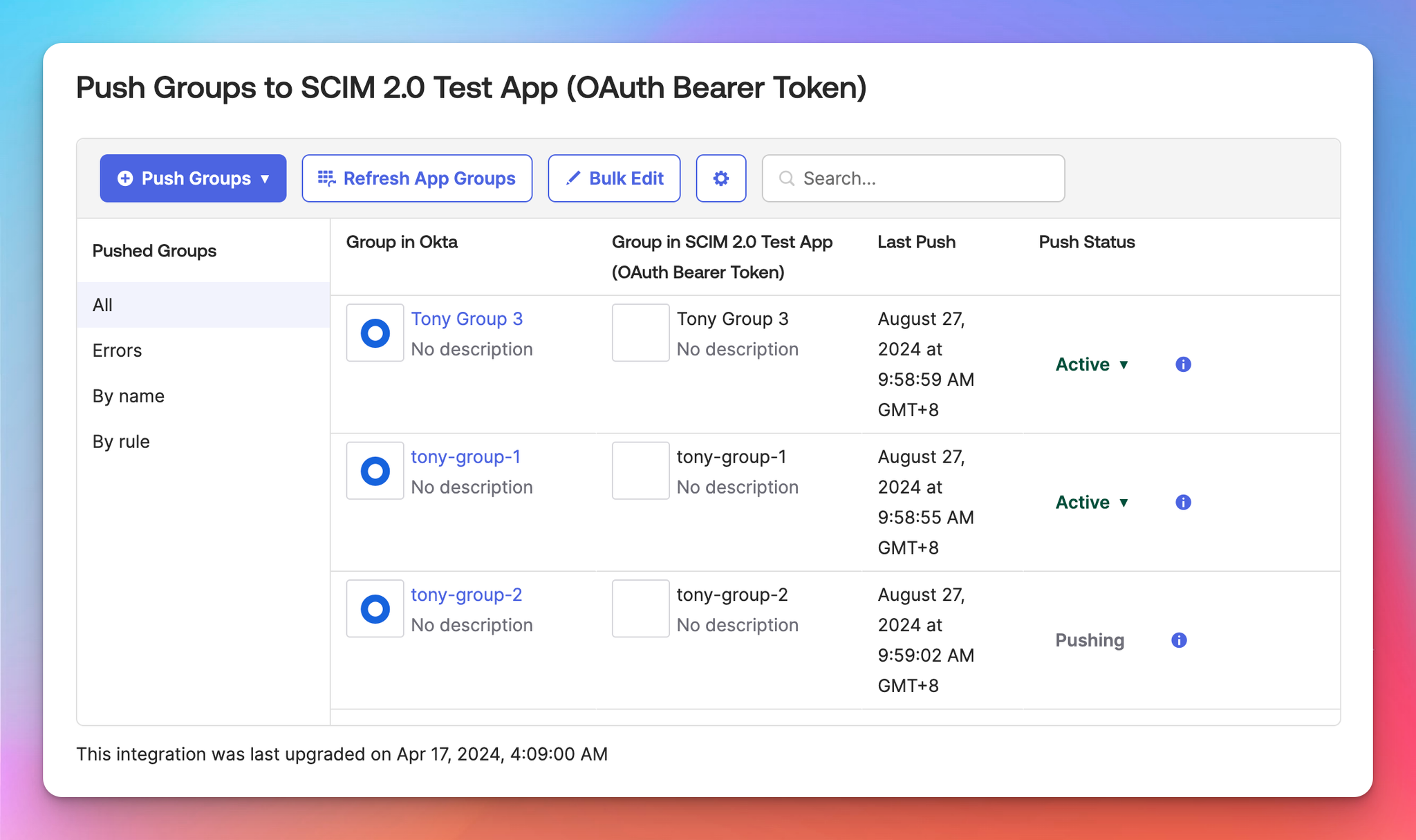Open the gear settings button

(x=721, y=178)
